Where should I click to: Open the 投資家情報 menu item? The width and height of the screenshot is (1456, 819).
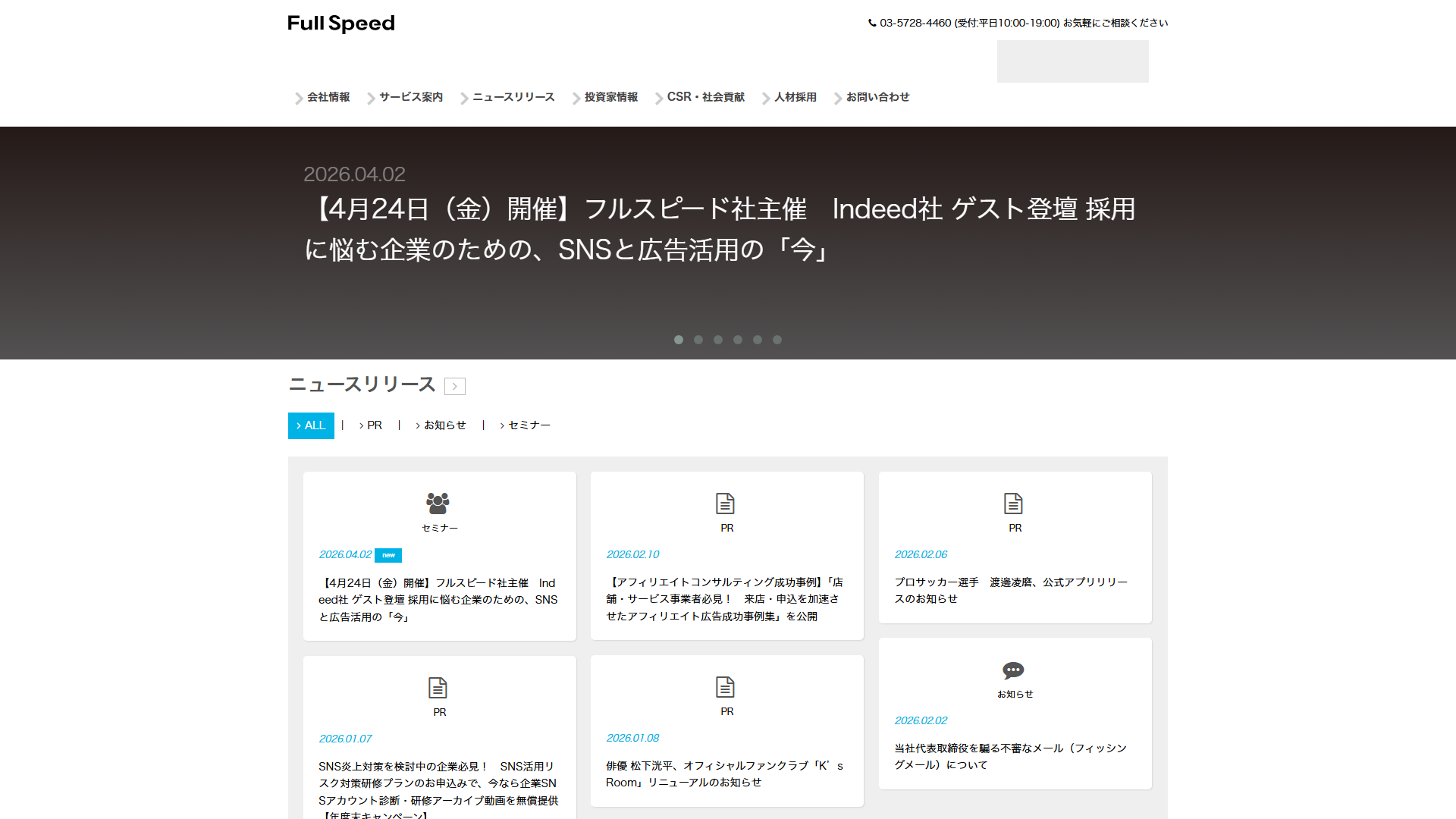point(610,97)
